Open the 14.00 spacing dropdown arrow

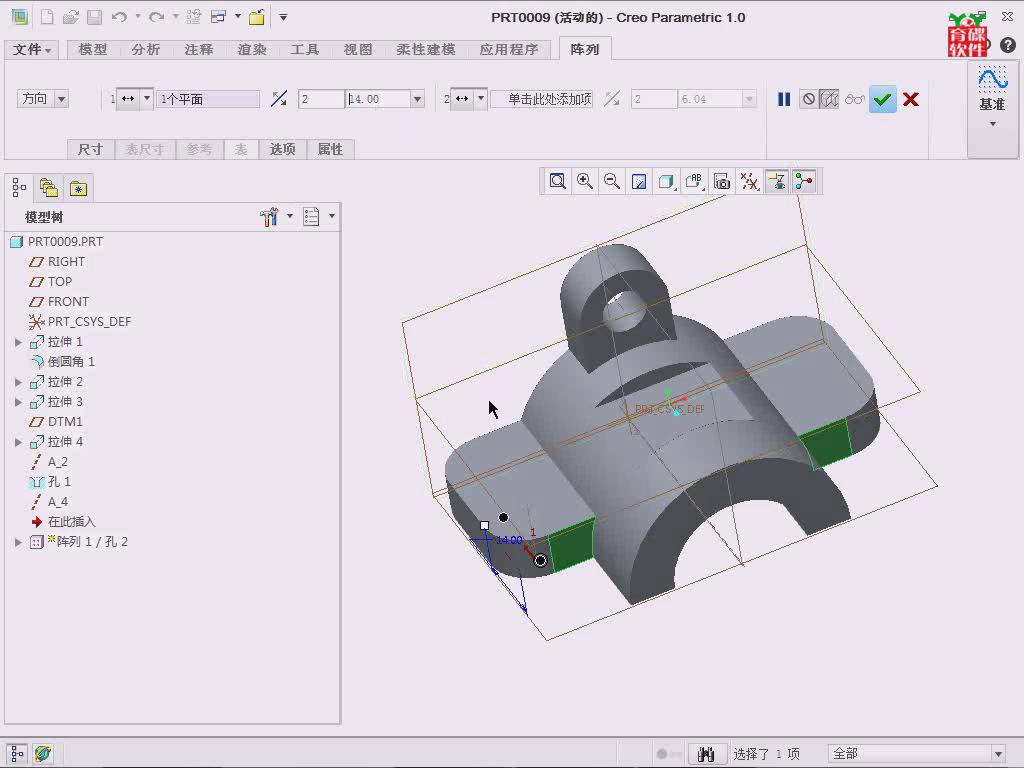(417, 99)
